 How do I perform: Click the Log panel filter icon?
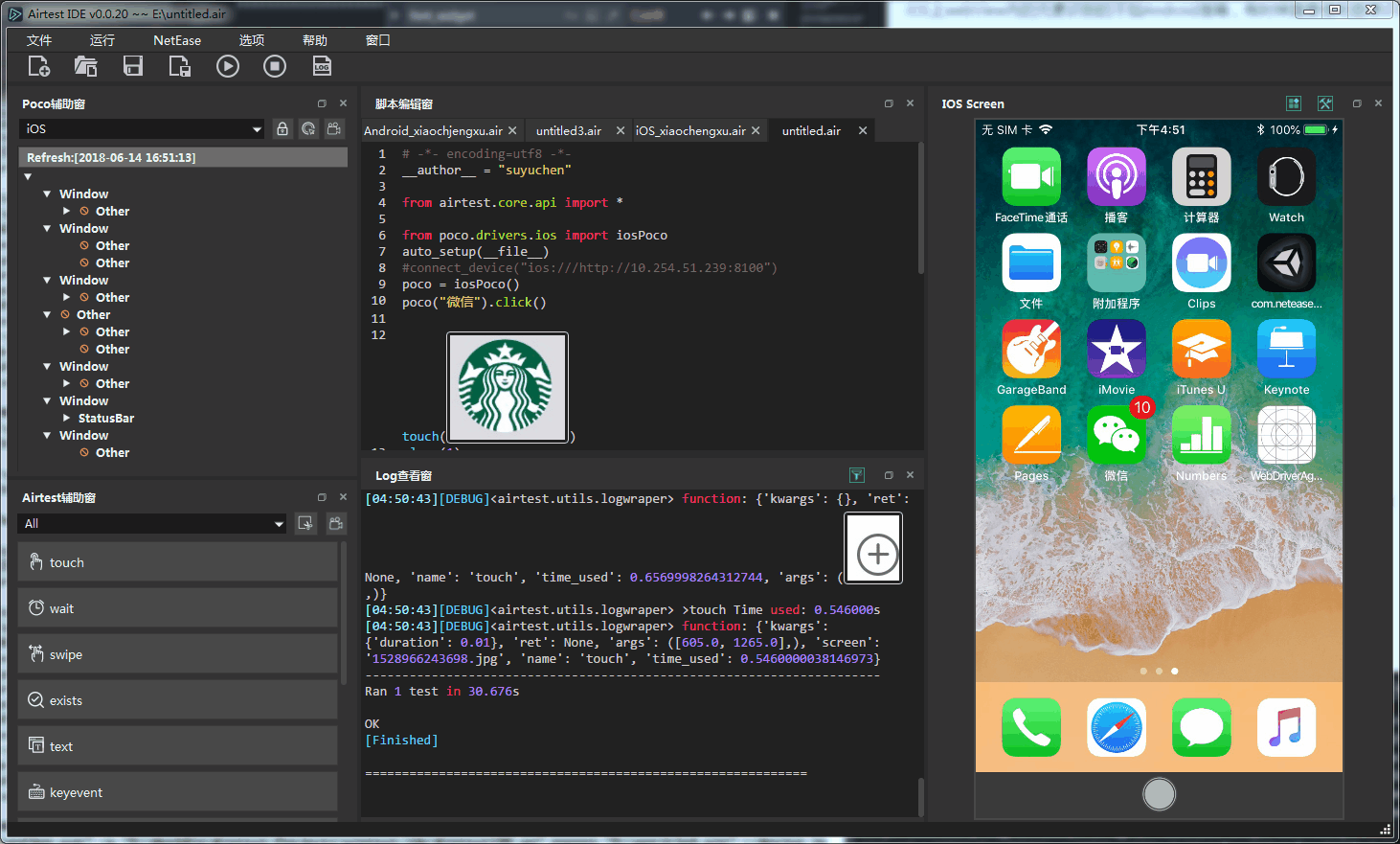pyautogui.click(x=857, y=475)
